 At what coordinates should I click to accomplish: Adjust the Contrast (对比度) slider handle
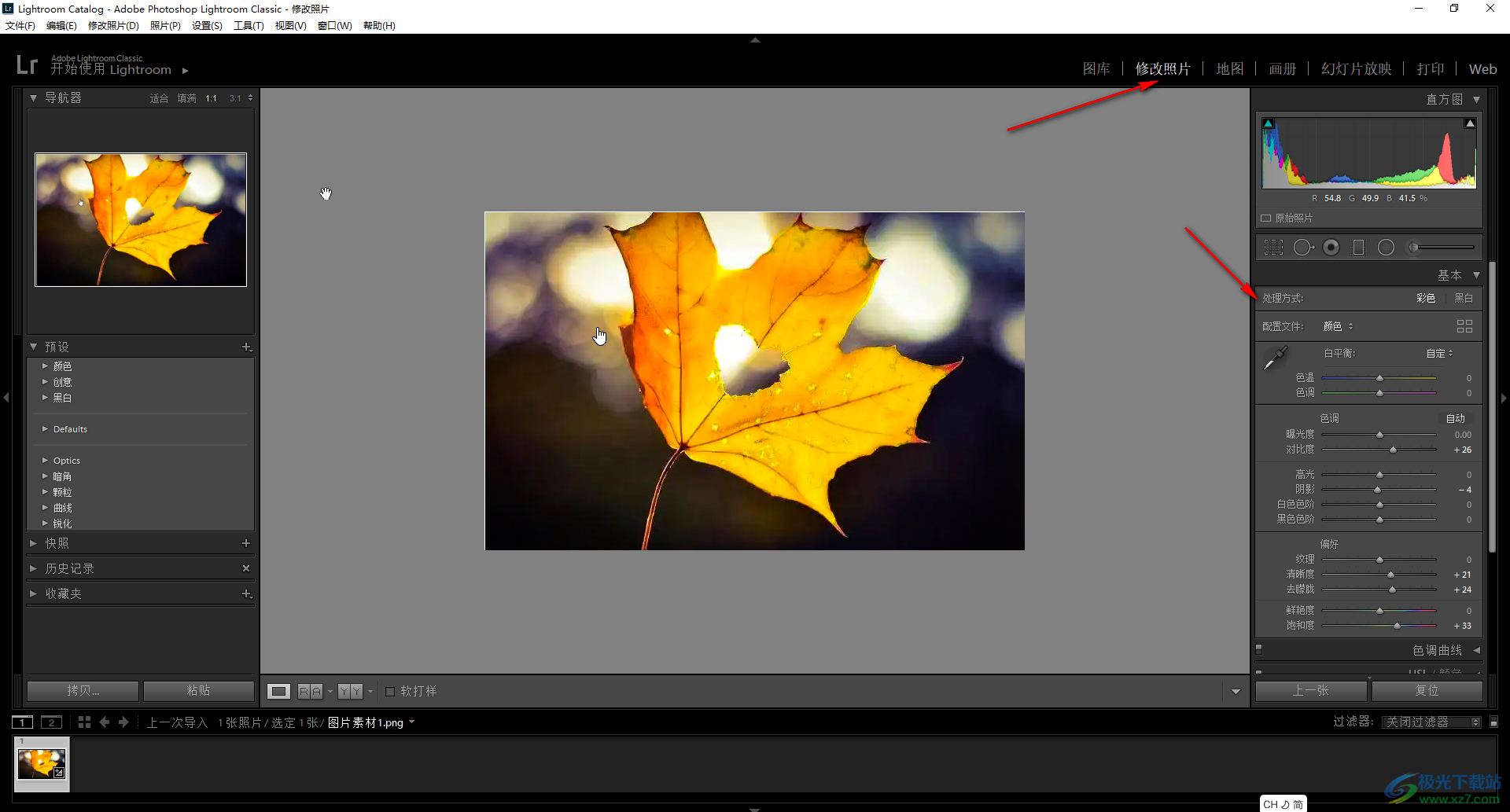pyautogui.click(x=1393, y=450)
